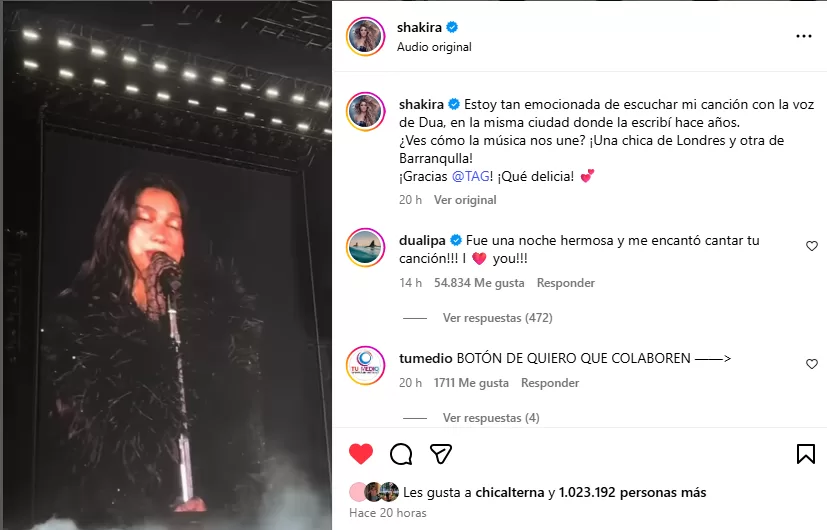Reply to dualipa's comment via Responder
The image size is (827, 530).
point(565,283)
